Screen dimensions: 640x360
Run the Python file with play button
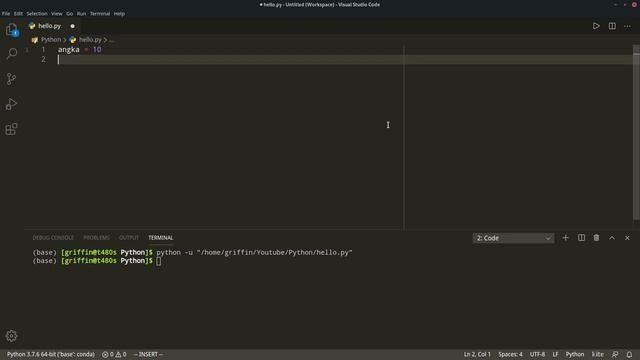click(x=596, y=26)
